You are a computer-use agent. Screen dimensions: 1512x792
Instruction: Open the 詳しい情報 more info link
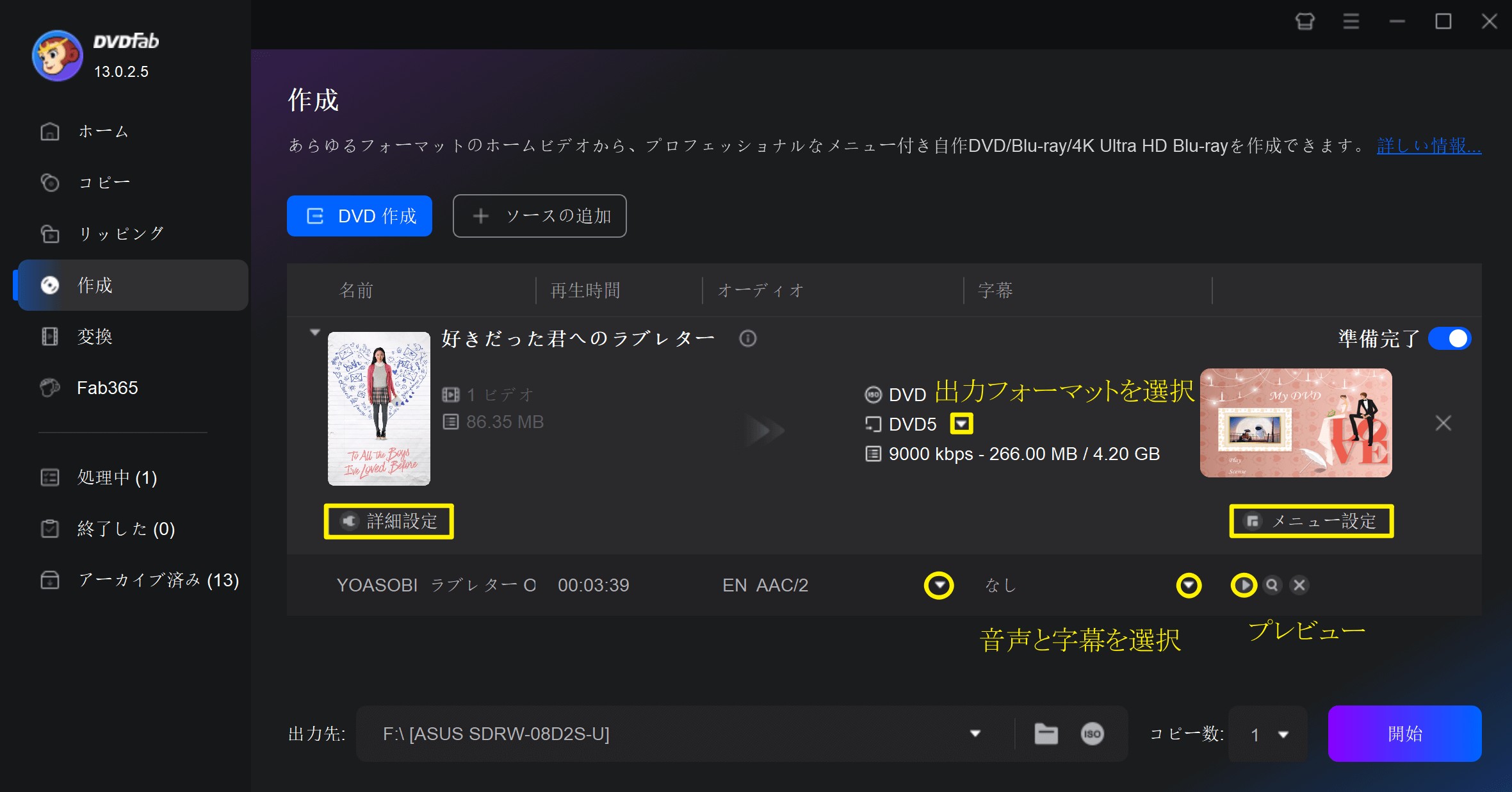click(1429, 146)
